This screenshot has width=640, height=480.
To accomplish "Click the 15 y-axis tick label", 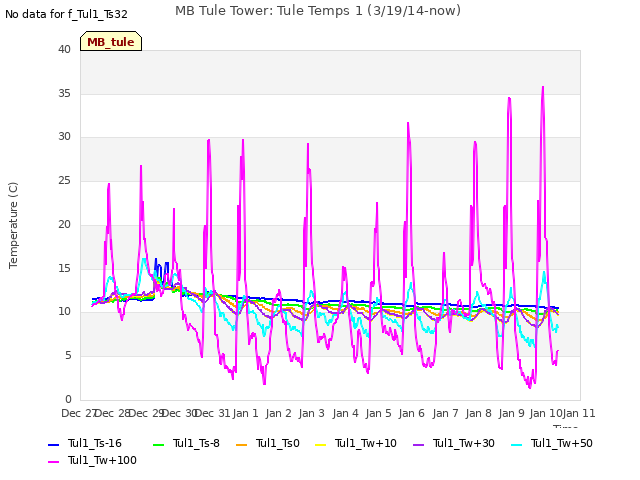I will [x=64, y=268].
